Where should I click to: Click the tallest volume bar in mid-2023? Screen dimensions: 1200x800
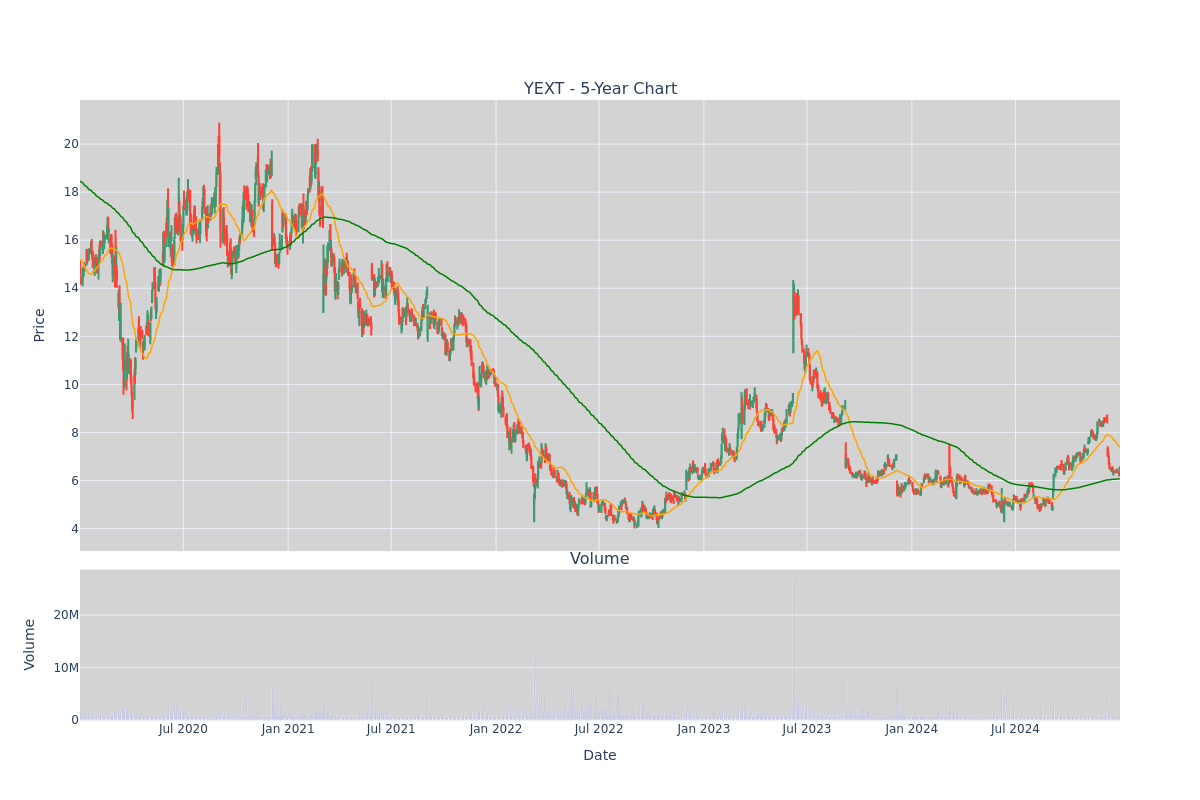pos(793,650)
